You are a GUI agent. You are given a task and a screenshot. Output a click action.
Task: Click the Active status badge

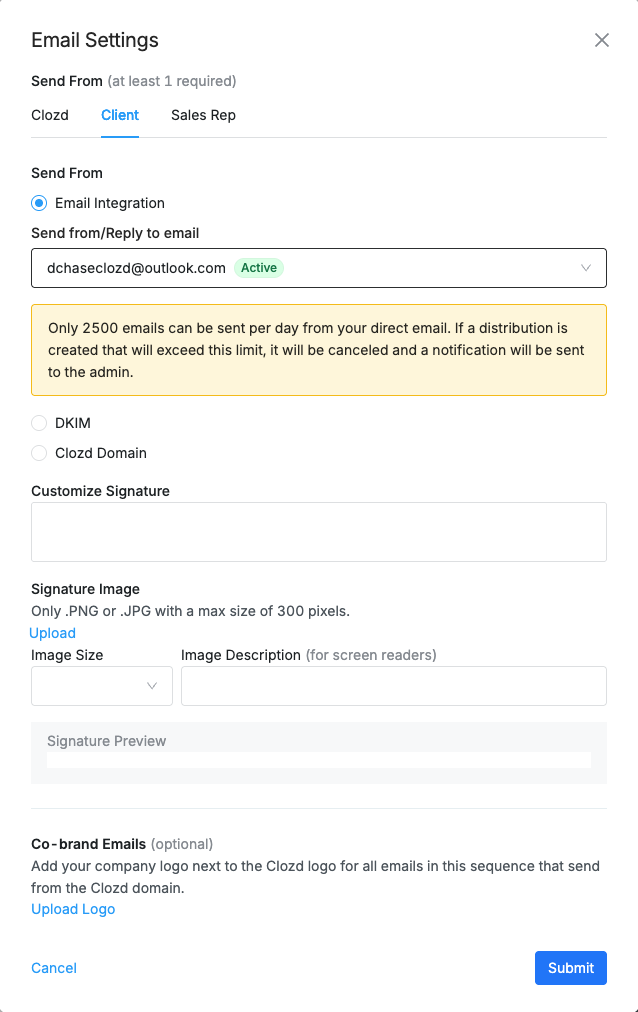point(259,268)
